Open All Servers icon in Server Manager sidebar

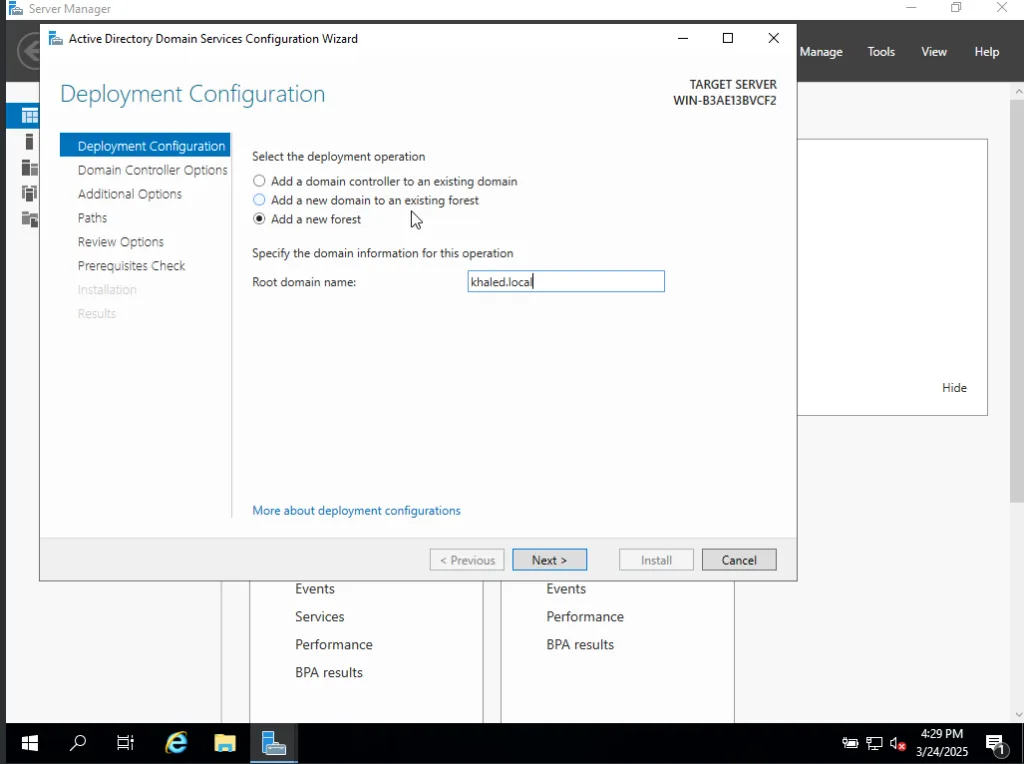29,167
